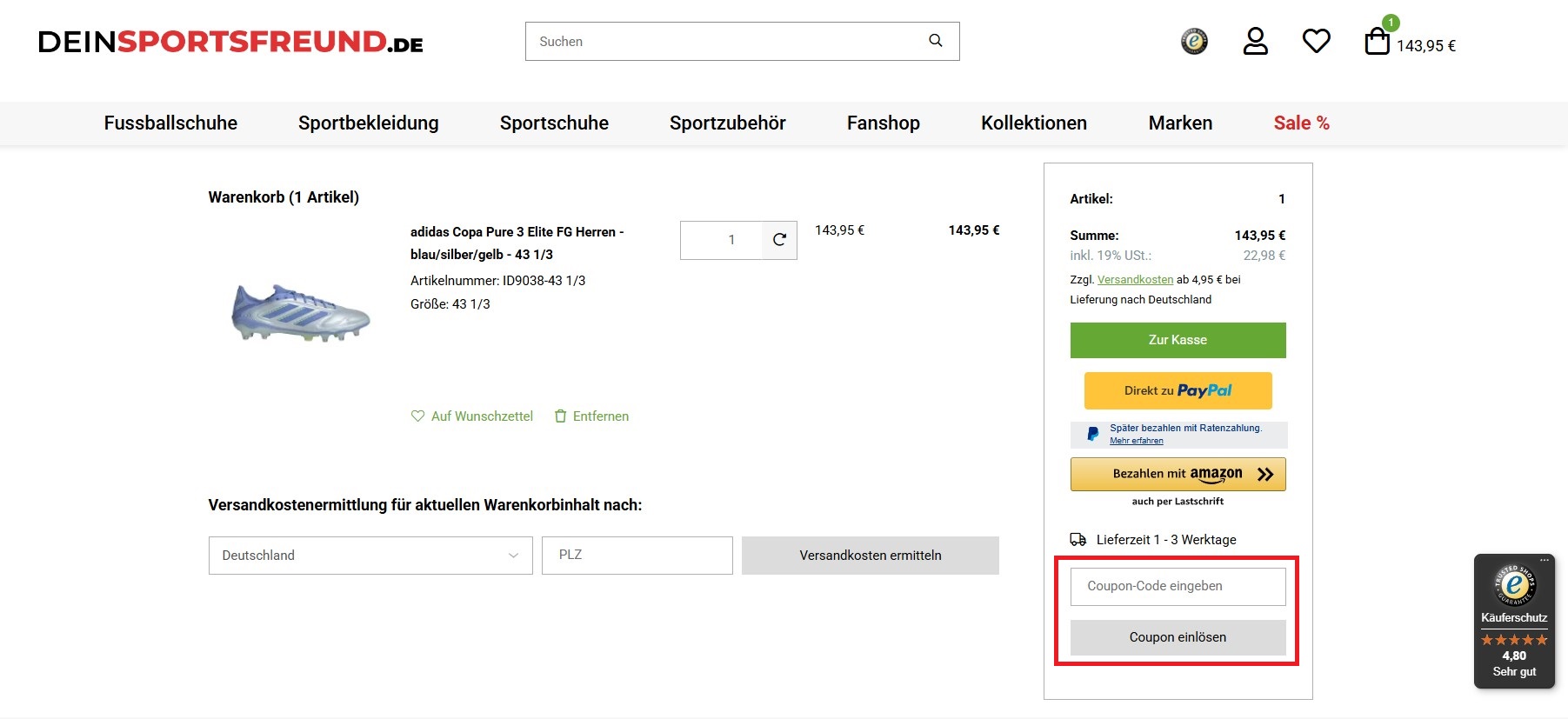The image size is (1568, 719).
Task: Open the Versandkosten link in summary
Action: 1135,280
